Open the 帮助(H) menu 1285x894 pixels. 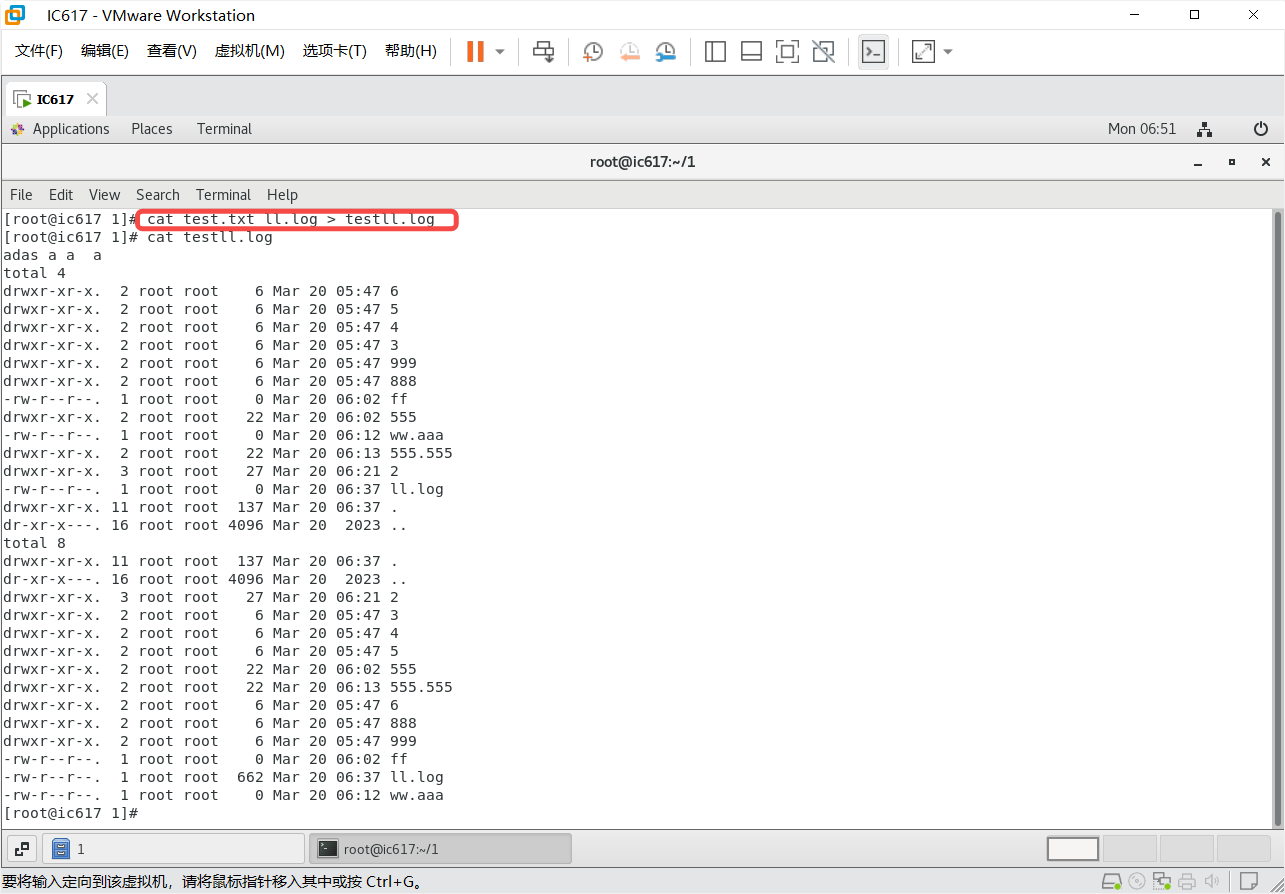(x=411, y=51)
